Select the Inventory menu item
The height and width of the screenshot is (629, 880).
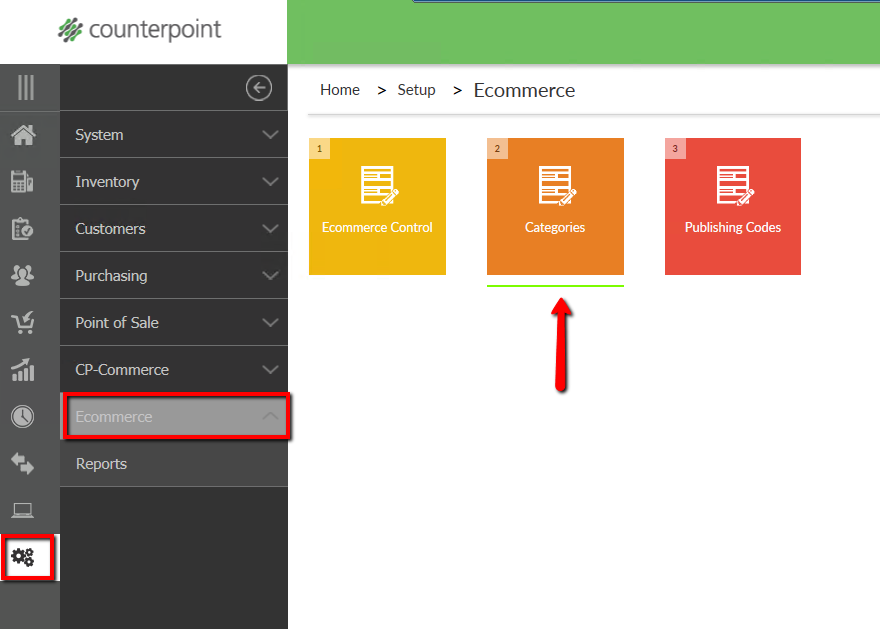[x=174, y=182]
